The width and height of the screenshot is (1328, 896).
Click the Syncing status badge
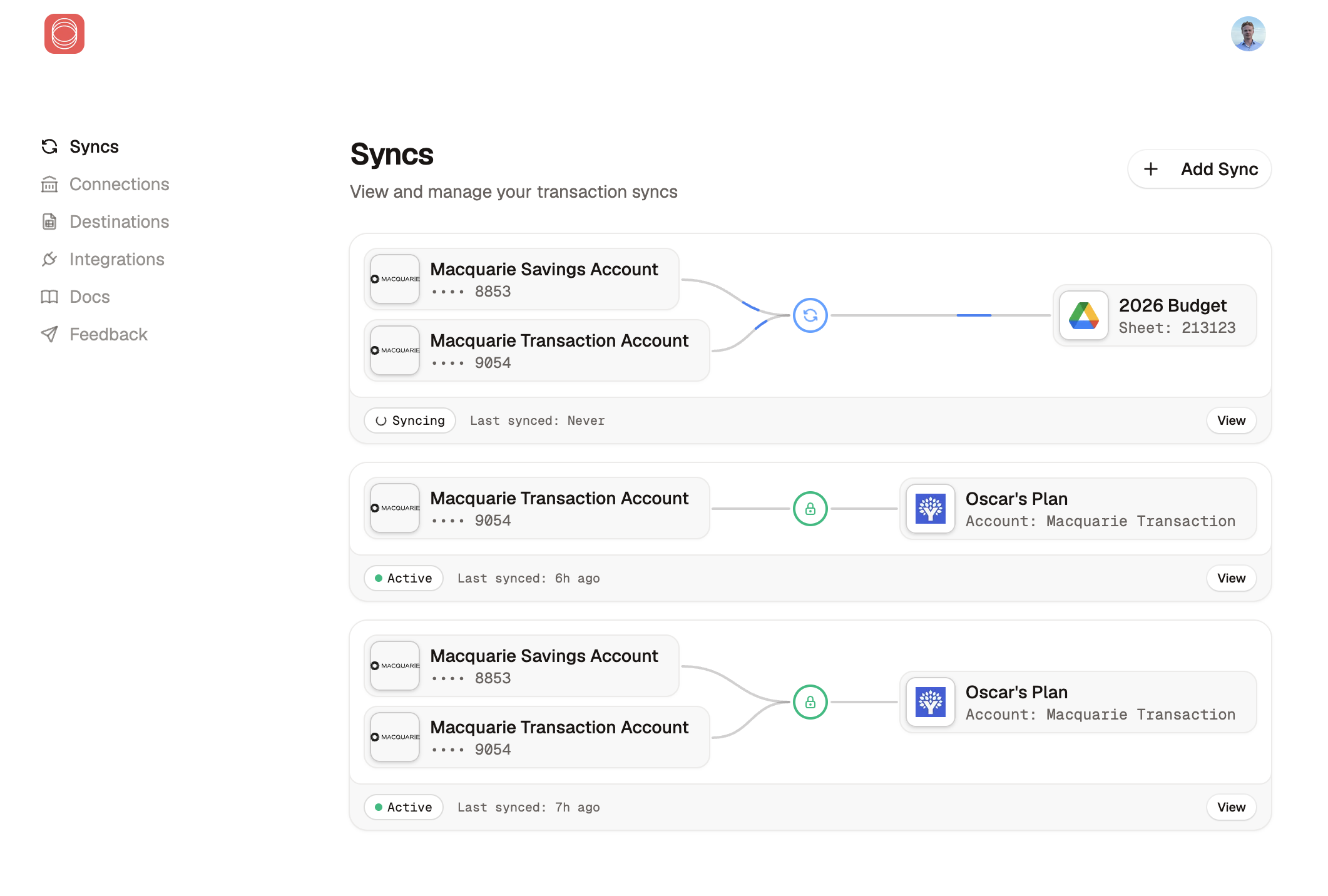[x=410, y=420]
